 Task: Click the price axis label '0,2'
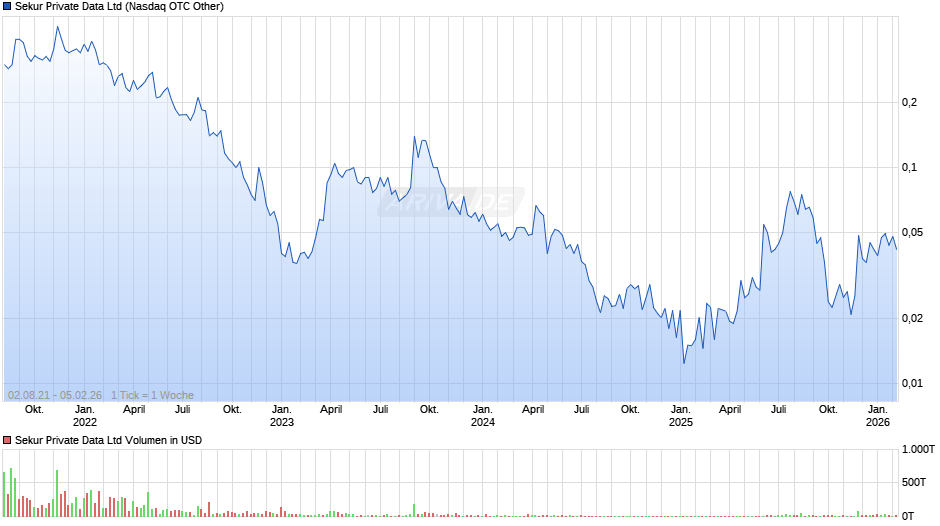click(909, 103)
